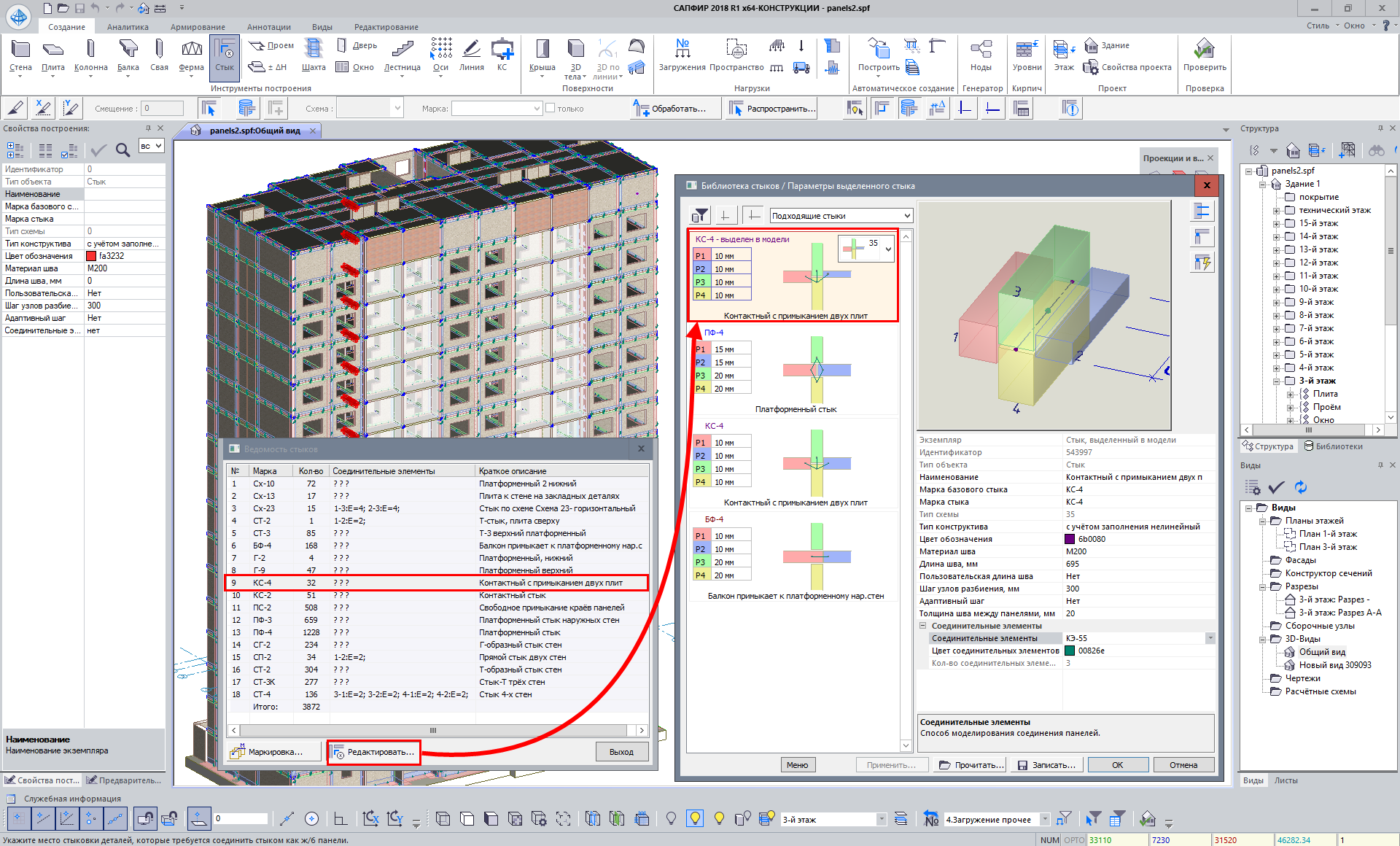1400x846 pixels.
Task: Click the Проверить check model icon
Action: (1204, 50)
